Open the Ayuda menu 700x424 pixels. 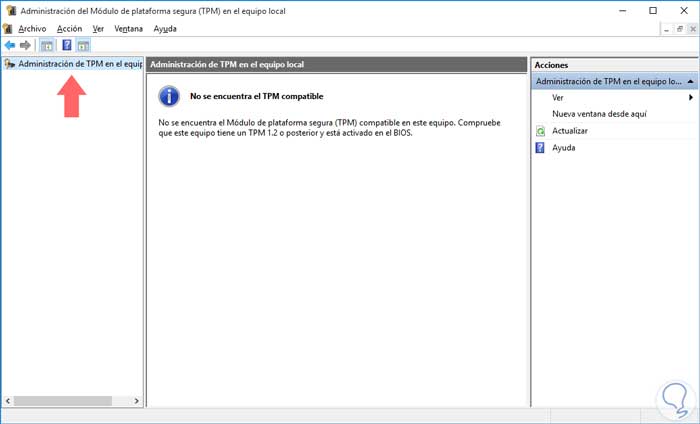click(165, 29)
